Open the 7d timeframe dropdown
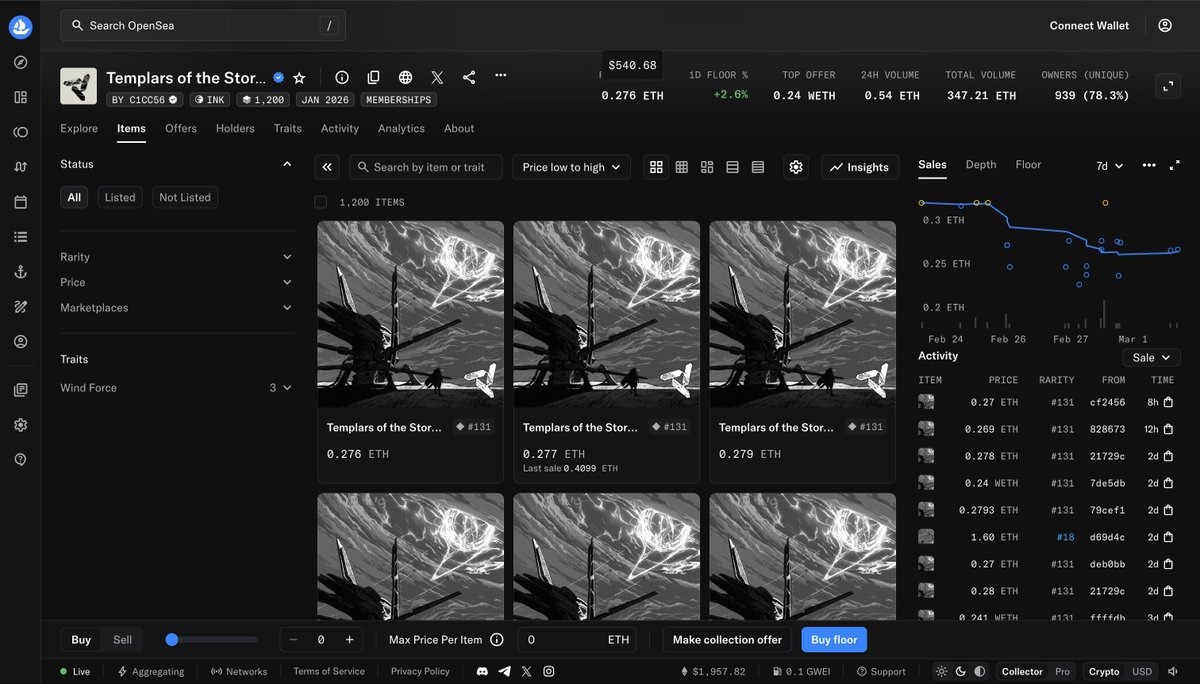The width and height of the screenshot is (1200, 684). coord(1110,166)
